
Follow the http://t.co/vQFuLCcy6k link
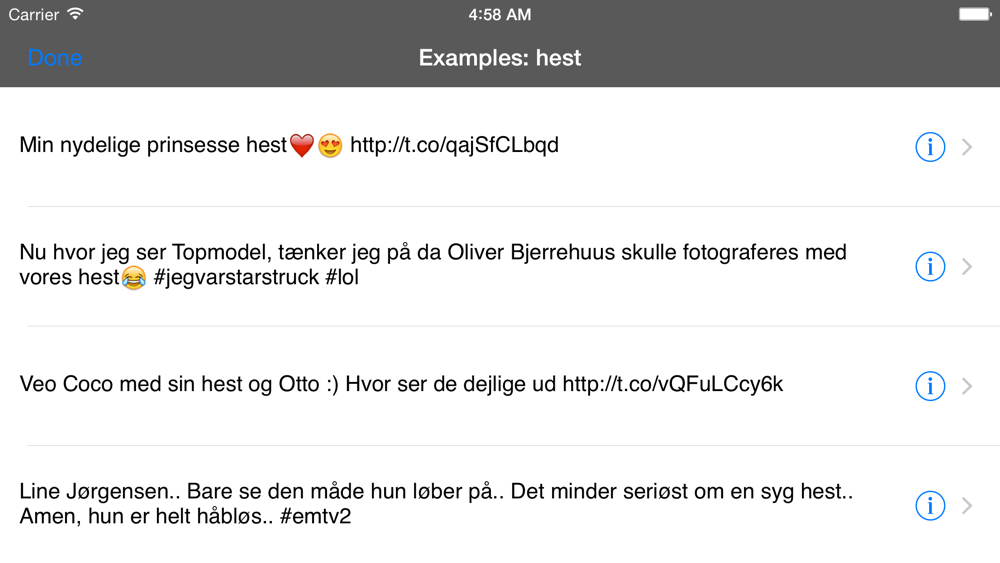pyautogui.click(x=672, y=384)
